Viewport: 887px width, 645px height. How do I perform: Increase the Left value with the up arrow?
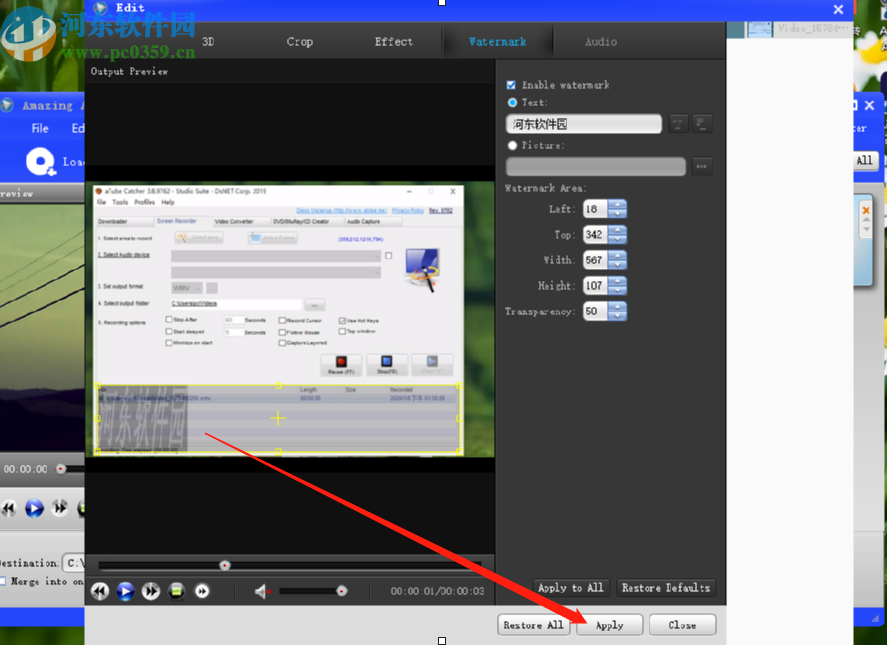point(617,205)
